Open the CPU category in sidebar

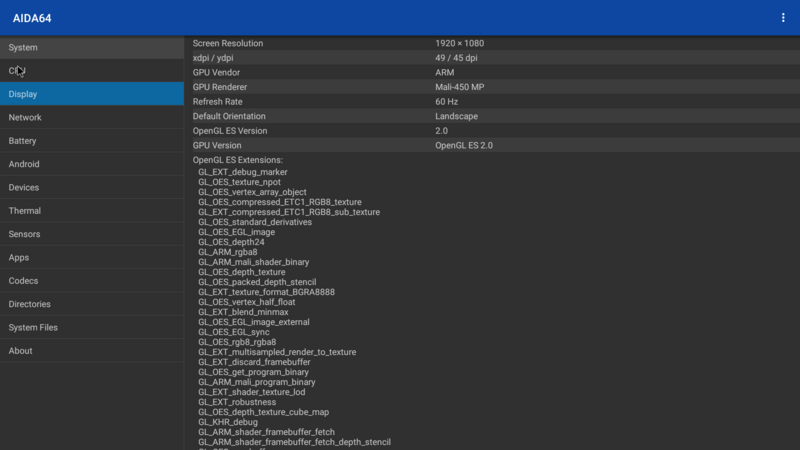(x=92, y=70)
